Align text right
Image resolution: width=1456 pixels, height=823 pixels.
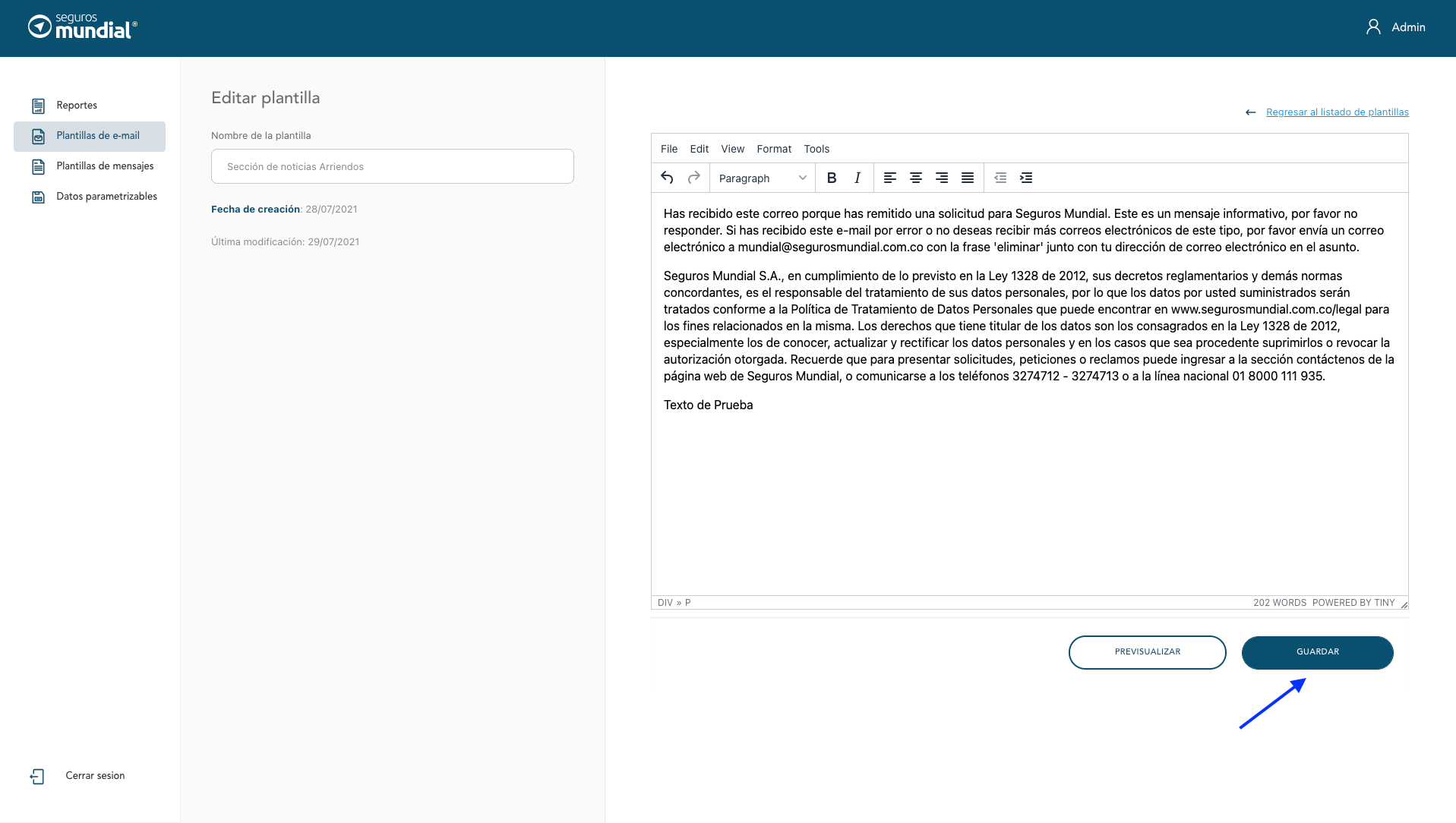point(942,178)
